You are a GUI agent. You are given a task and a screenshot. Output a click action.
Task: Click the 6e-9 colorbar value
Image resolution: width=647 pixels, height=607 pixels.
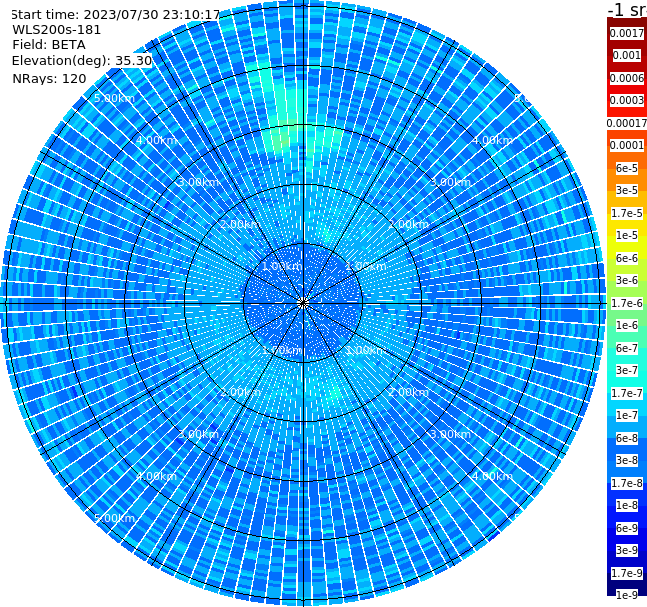(x=627, y=528)
